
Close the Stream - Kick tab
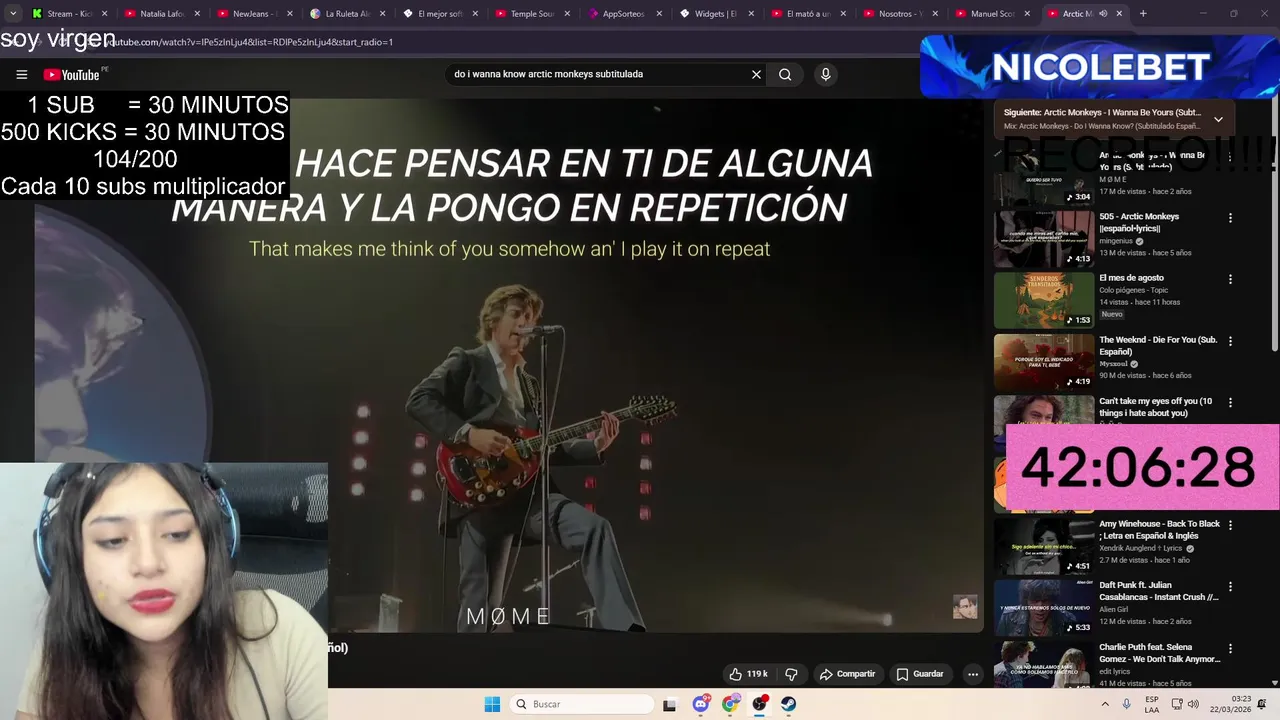pos(104,14)
